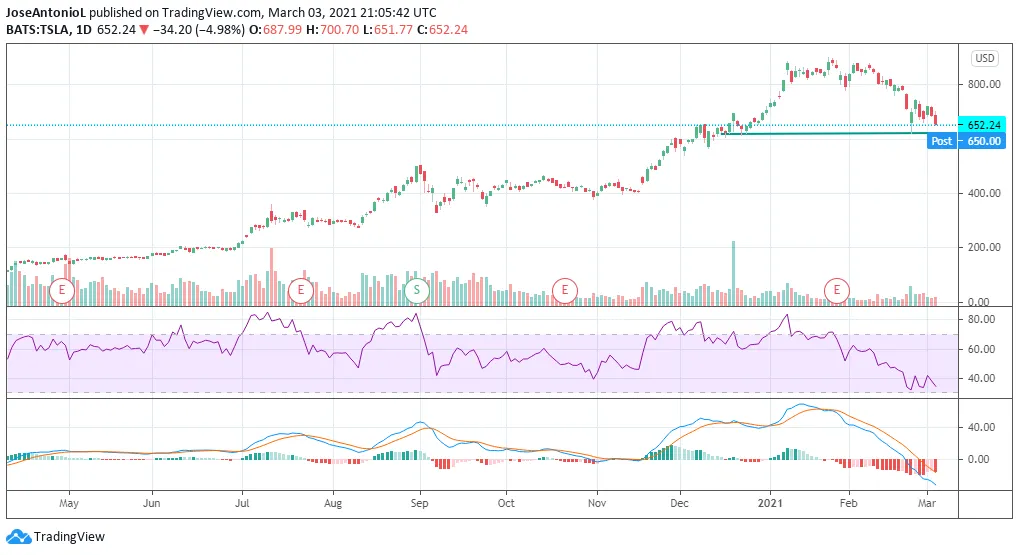The height and width of the screenshot is (555, 1019).
Task: Click the RSI 60.00 axis label
Action: pyautogui.click(x=981, y=349)
